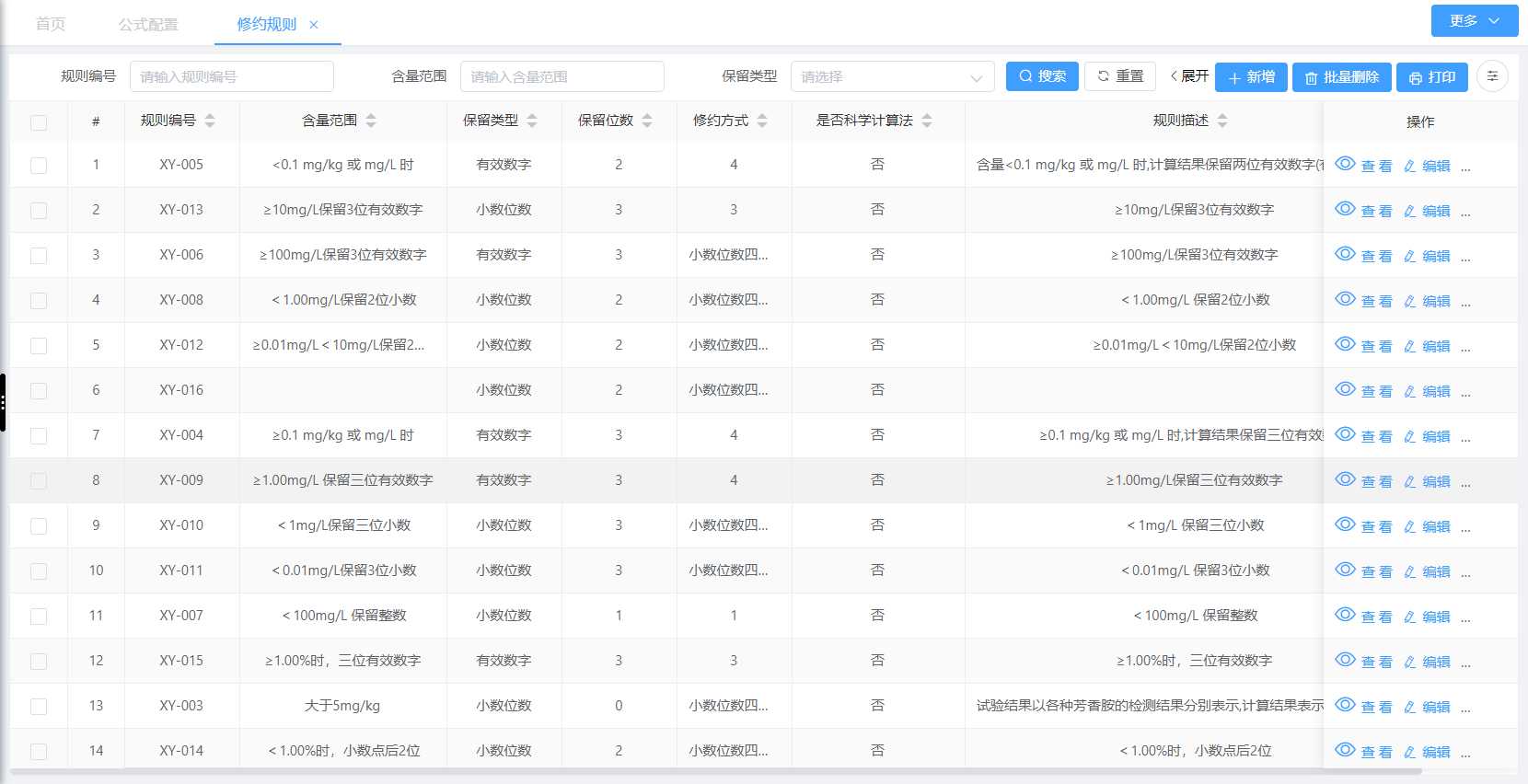Image resolution: width=1528 pixels, height=784 pixels.
Task: Click the ＜100mg/L 保留整数 range cell
Action: tap(343, 616)
